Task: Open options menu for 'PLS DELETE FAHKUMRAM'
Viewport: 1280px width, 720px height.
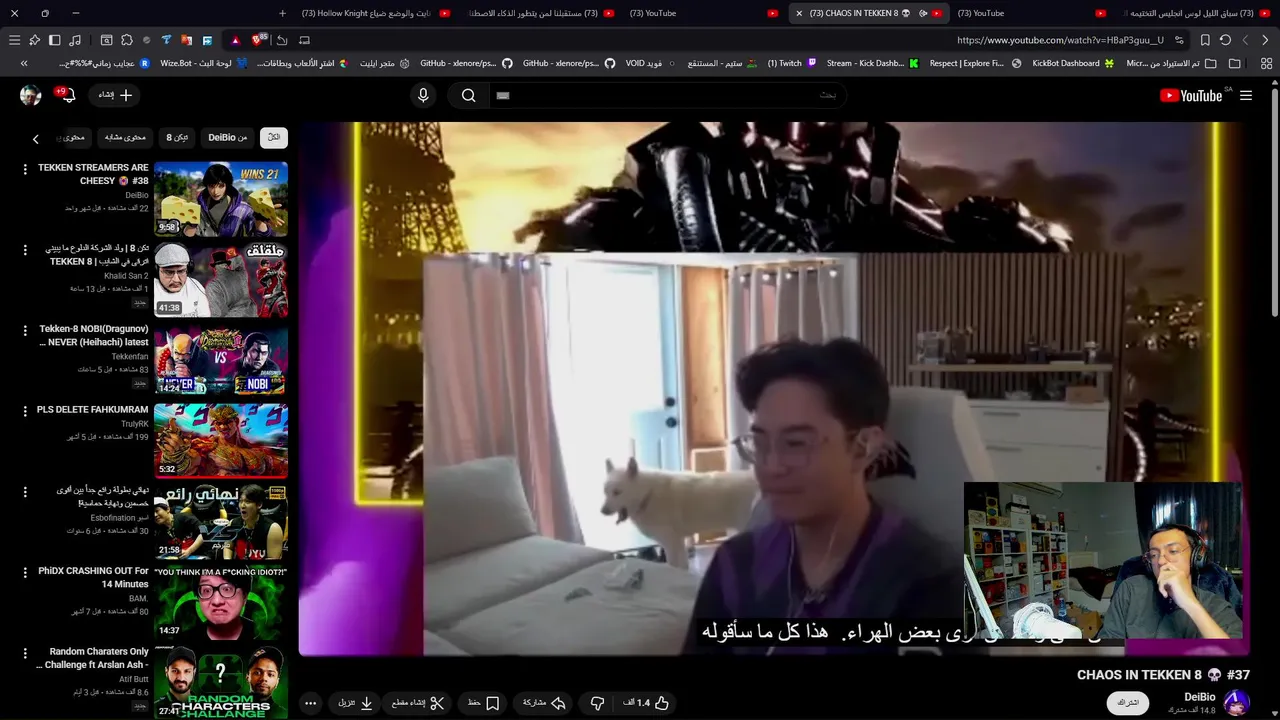Action: (x=25, y=411)
